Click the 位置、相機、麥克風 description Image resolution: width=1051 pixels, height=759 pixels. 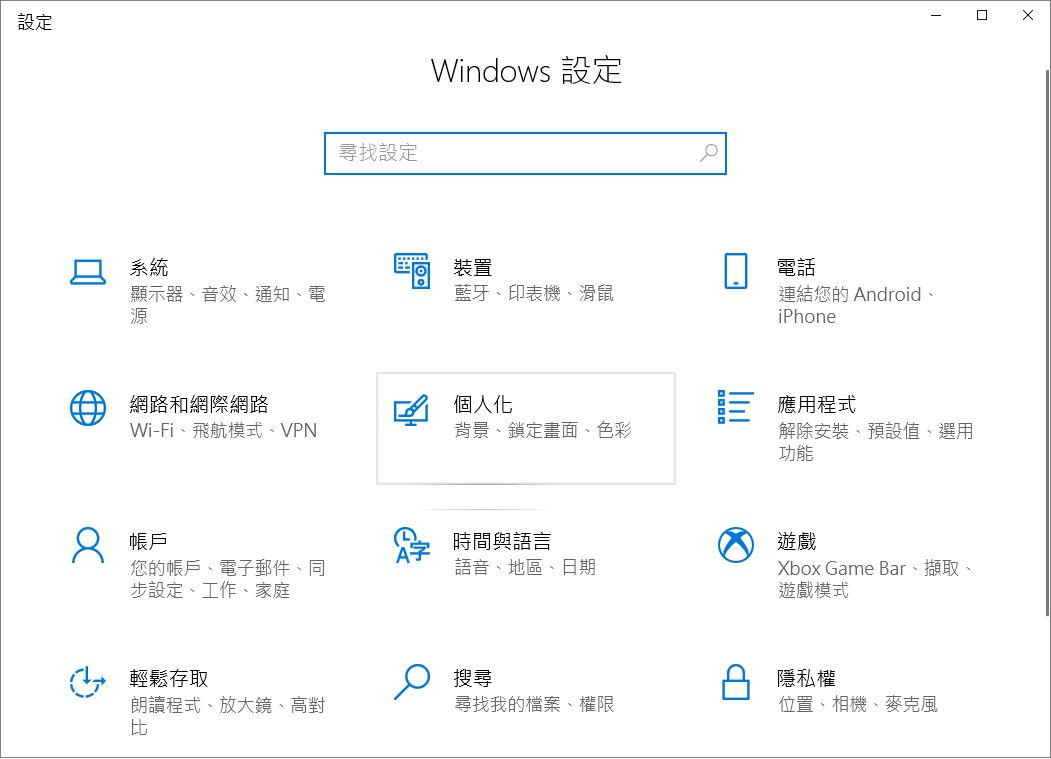(x=857, y=705)
